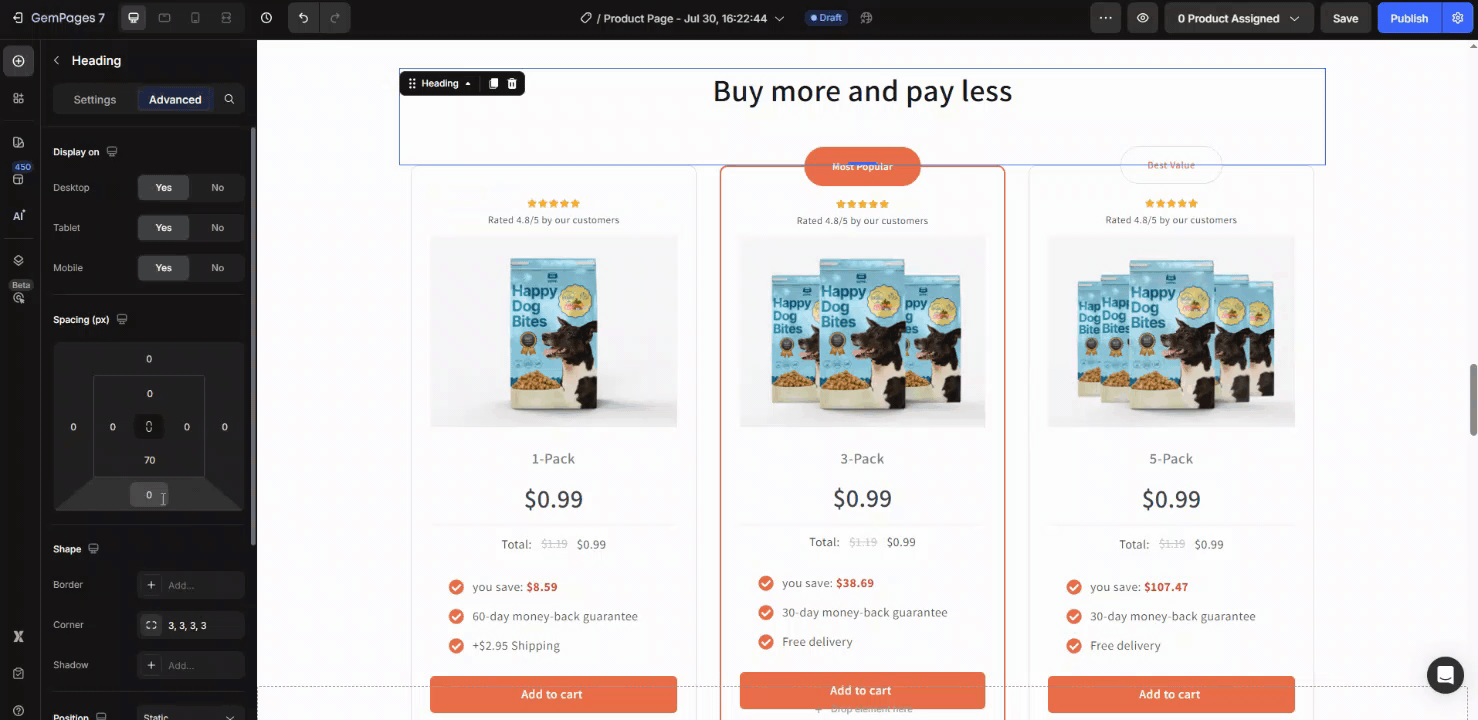Delete the Heading element with trash icon

tap(512, 84)
